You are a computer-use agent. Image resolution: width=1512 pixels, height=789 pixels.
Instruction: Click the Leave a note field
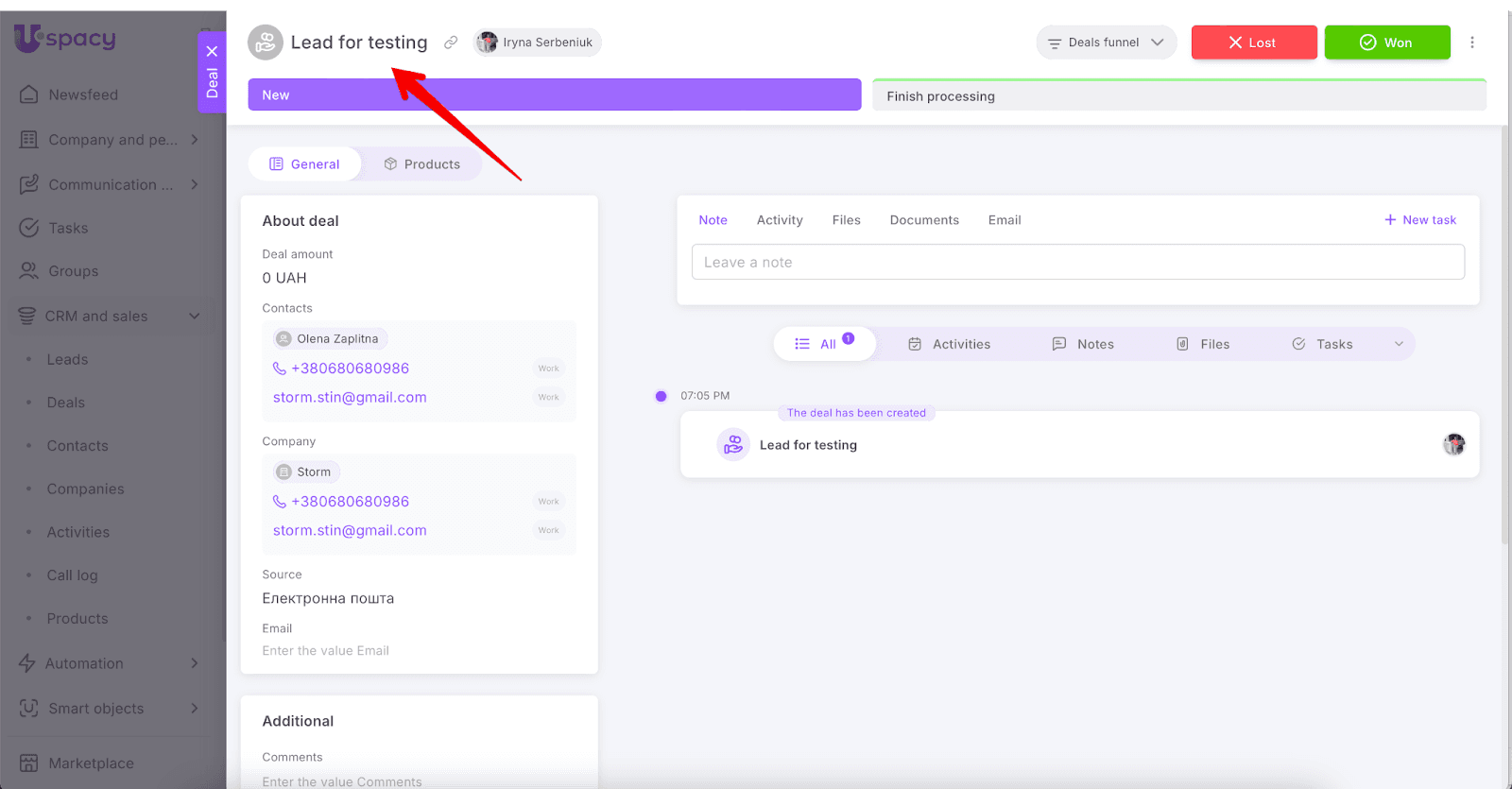pos(1077,263)
